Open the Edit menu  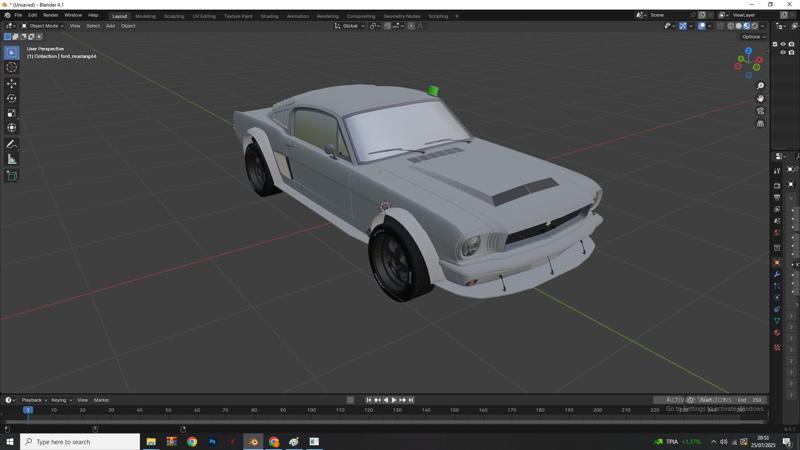pyautogui.click(x=33, y=15)
